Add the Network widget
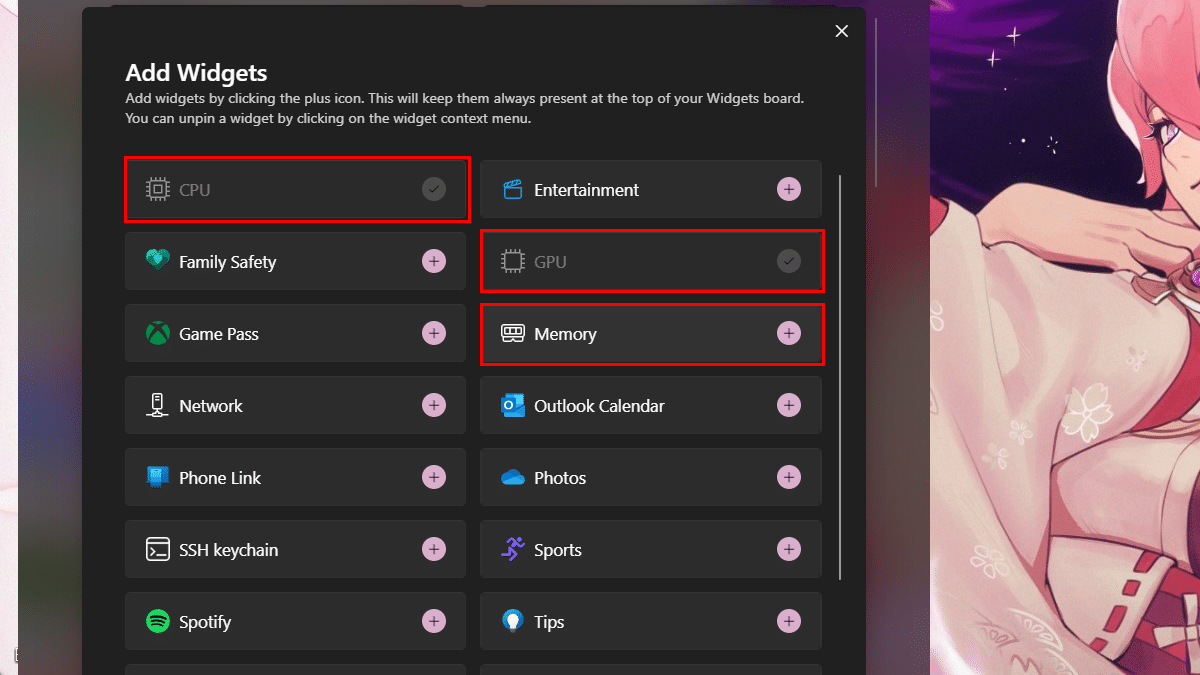 434,405
